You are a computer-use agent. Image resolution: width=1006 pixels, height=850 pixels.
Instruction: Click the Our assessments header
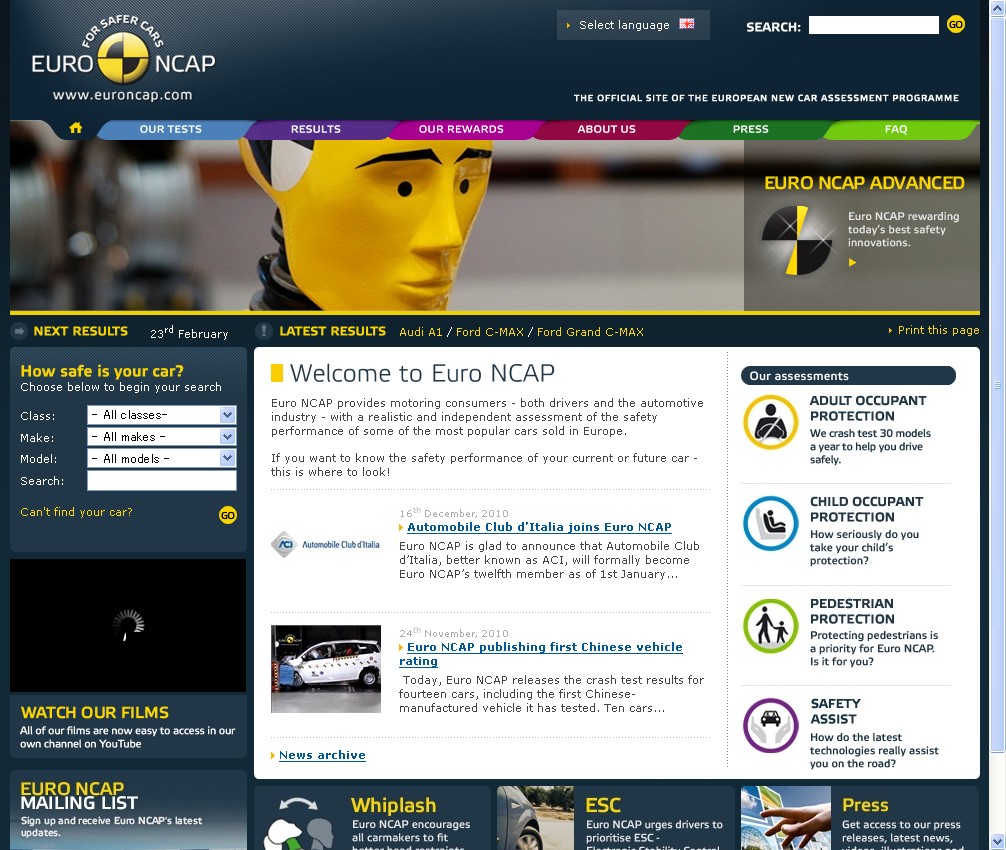pyautogui.click(x=848, y=376)
